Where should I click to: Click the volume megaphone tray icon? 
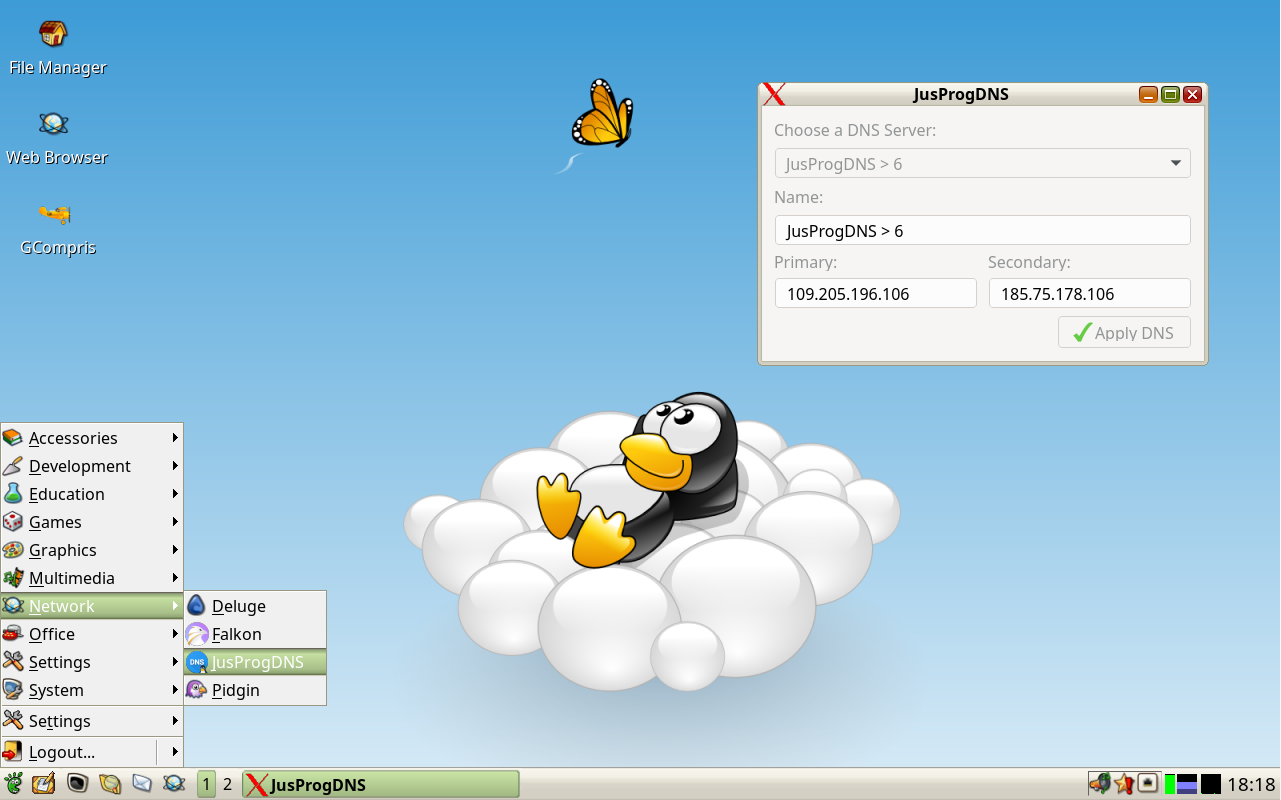(x=1100, y=784)
